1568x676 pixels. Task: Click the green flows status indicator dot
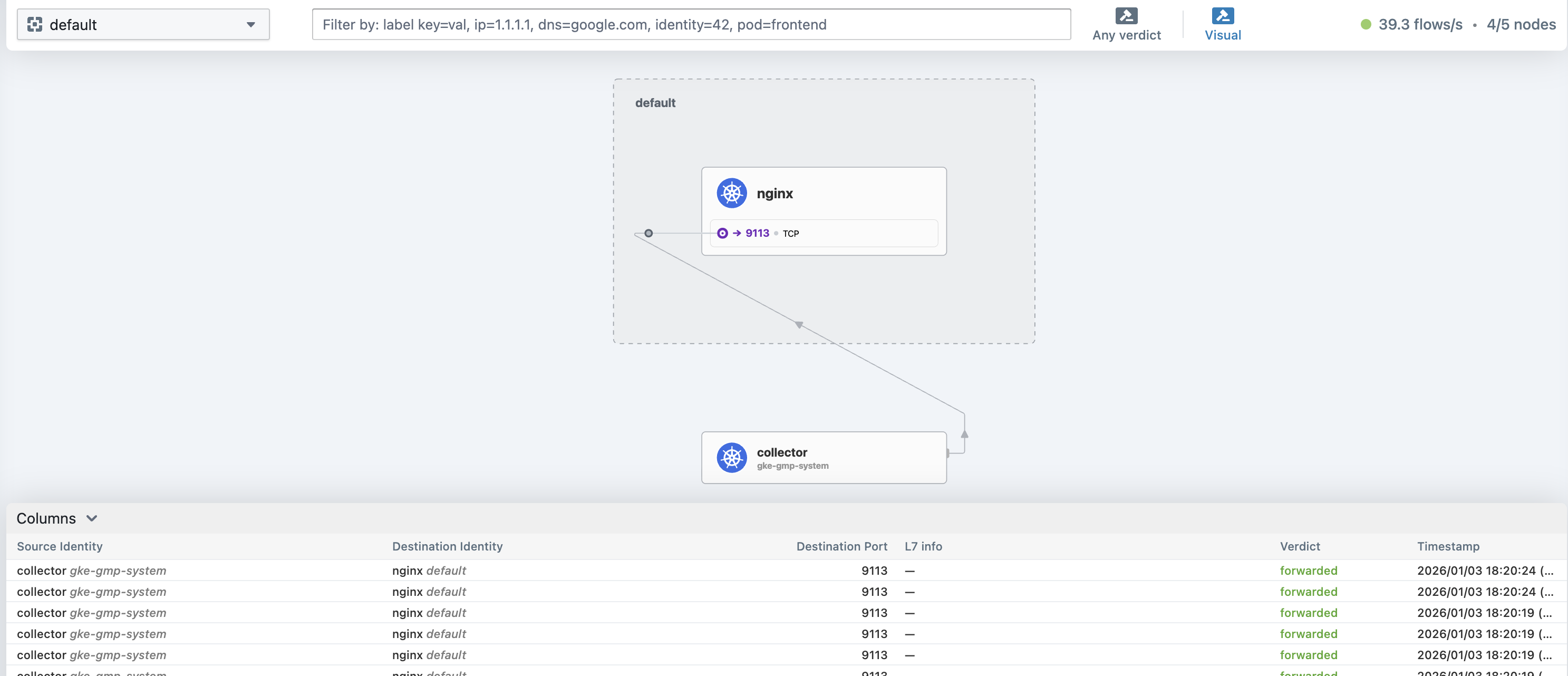point(1366,24)
